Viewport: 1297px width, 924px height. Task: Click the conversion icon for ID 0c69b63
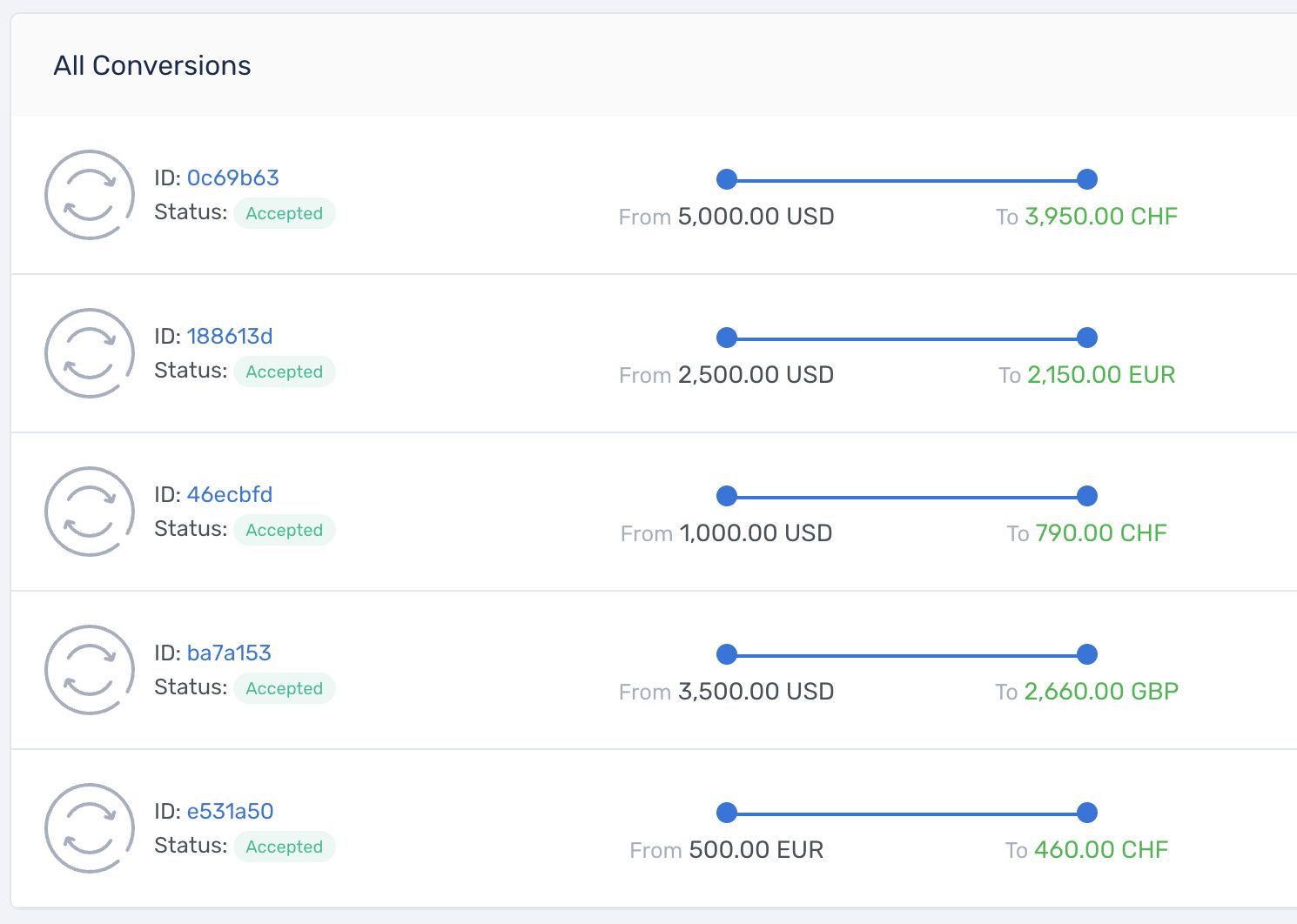[x=90, y=195]
